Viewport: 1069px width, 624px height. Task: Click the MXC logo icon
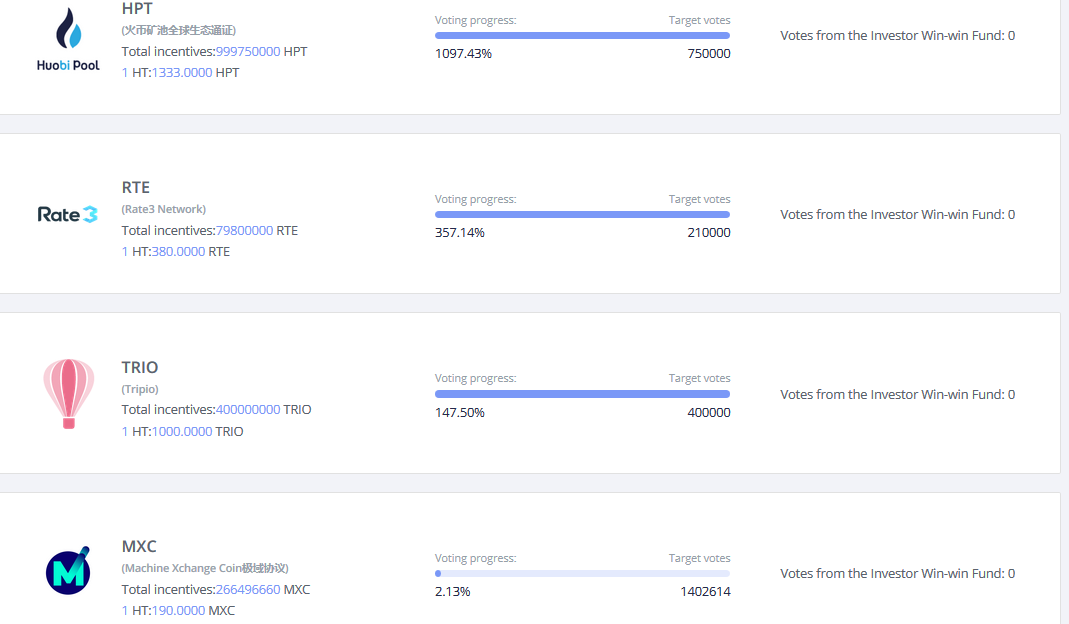[68, 571]
